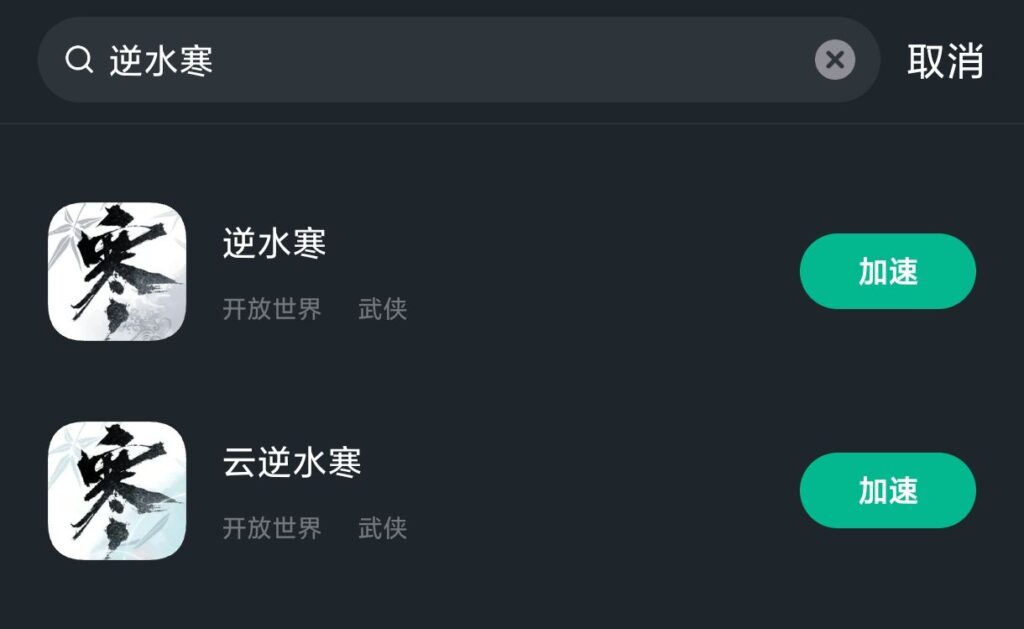
Task: Select the 武侠 tag under 云逆水寒
Action: click(383, 528)
